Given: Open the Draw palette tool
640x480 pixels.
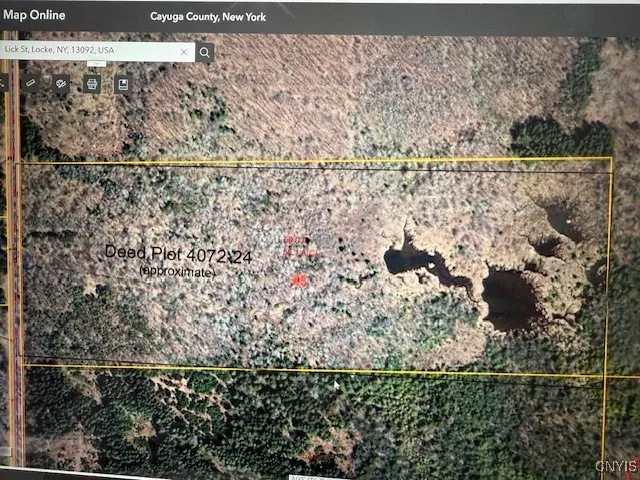Looking at the screenshot, I should tap(61, 84).
